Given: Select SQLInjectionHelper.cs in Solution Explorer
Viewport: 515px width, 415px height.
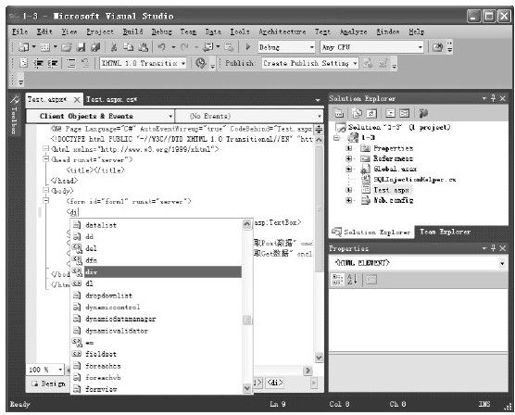Looking at the screenshot, I should coord(414,179).
